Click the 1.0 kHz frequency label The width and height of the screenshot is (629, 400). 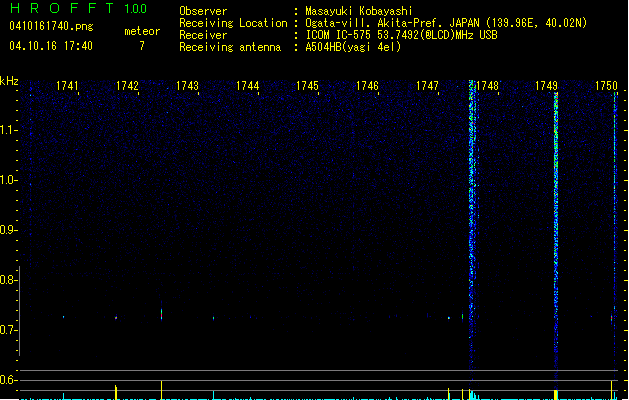[x=8, y=180]
